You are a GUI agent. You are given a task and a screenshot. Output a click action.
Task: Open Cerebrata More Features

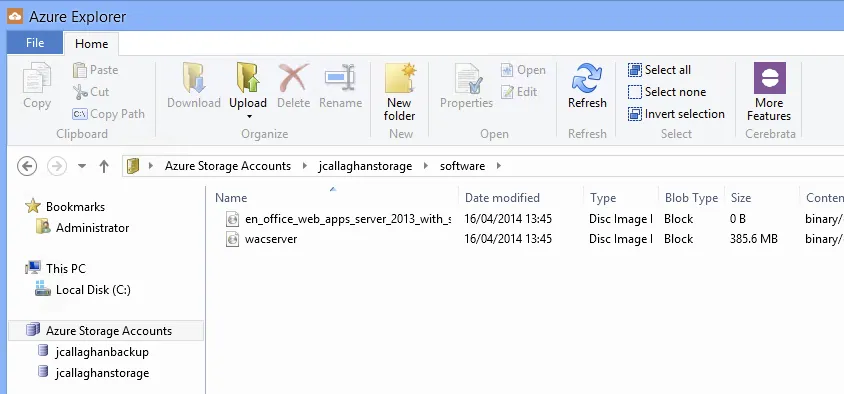coord(769,92)
